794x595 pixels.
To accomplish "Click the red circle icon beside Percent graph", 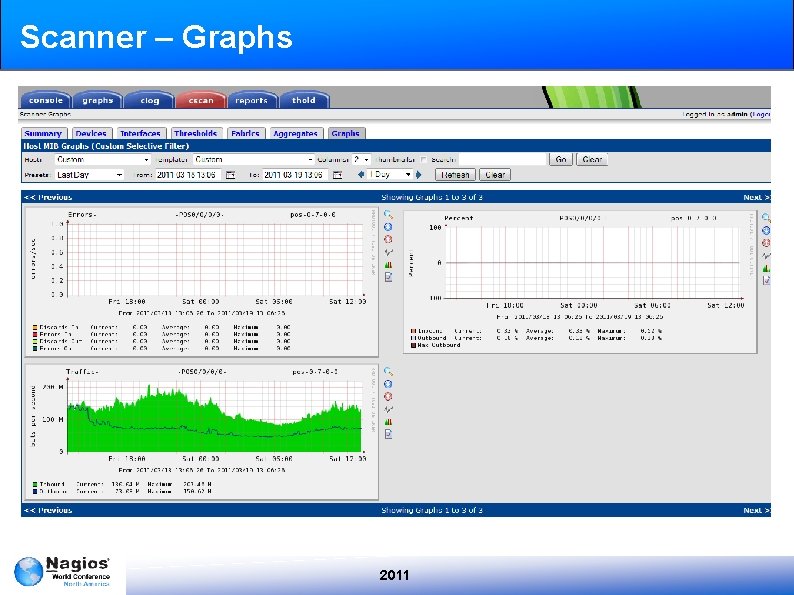I will click(x=766, y=243).
